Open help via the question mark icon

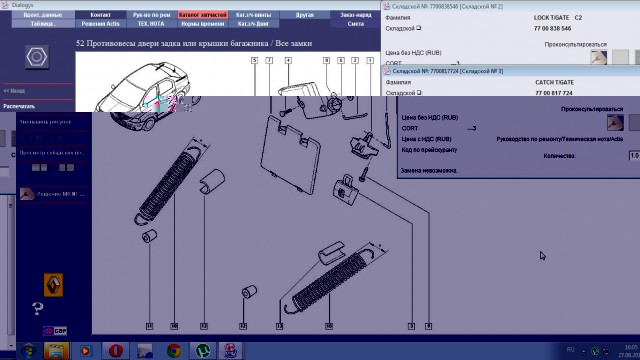point(38,309)
